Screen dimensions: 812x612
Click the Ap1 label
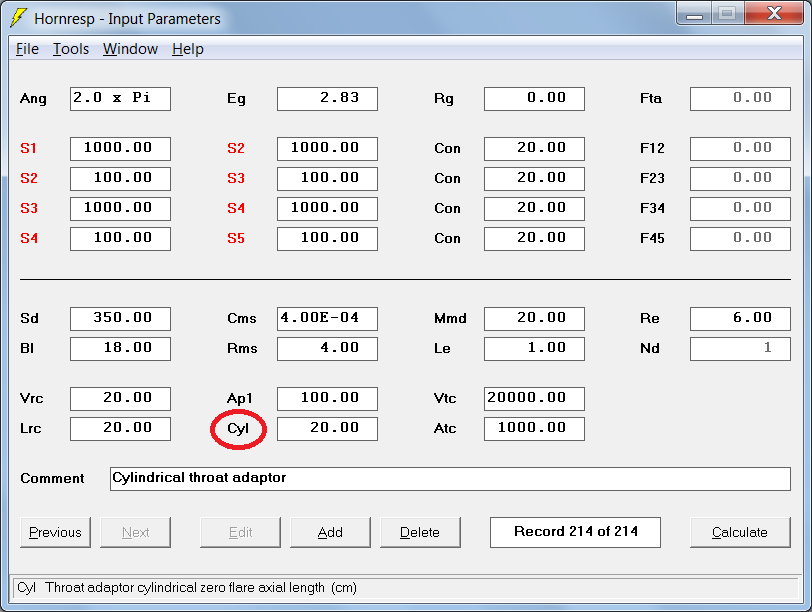coord(240,399)
